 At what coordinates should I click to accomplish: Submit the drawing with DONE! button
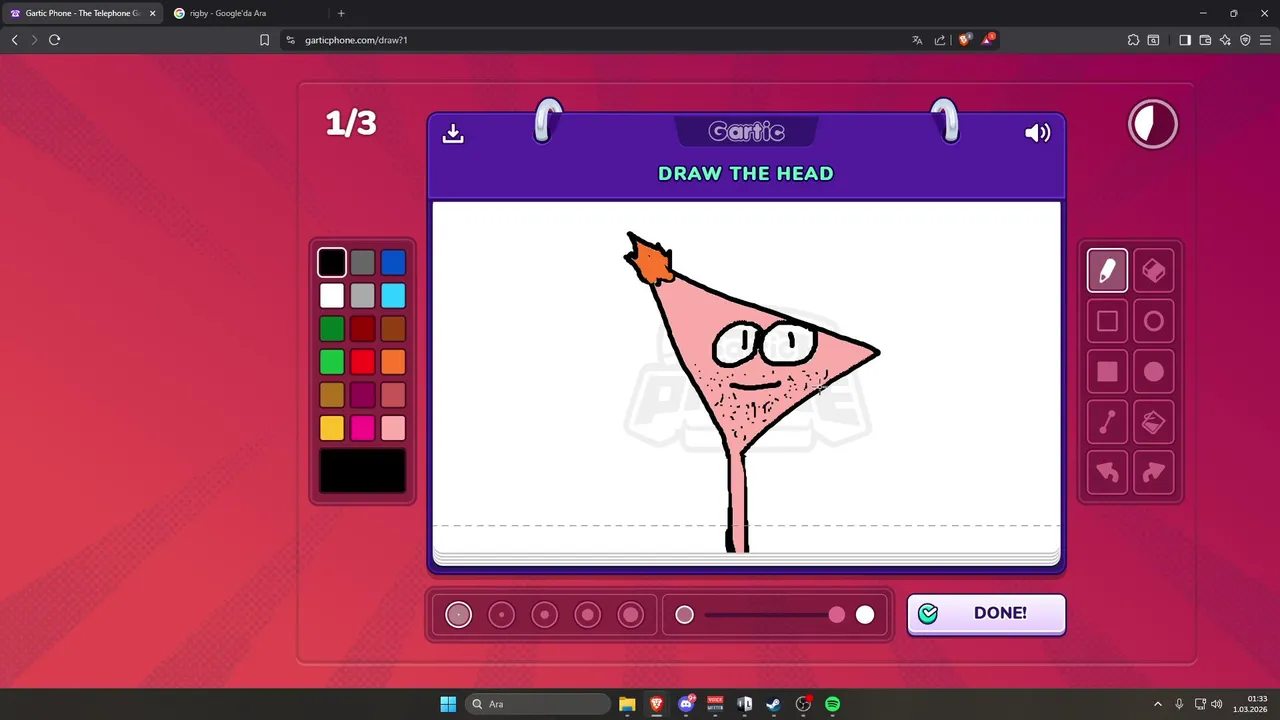(986, 614)
